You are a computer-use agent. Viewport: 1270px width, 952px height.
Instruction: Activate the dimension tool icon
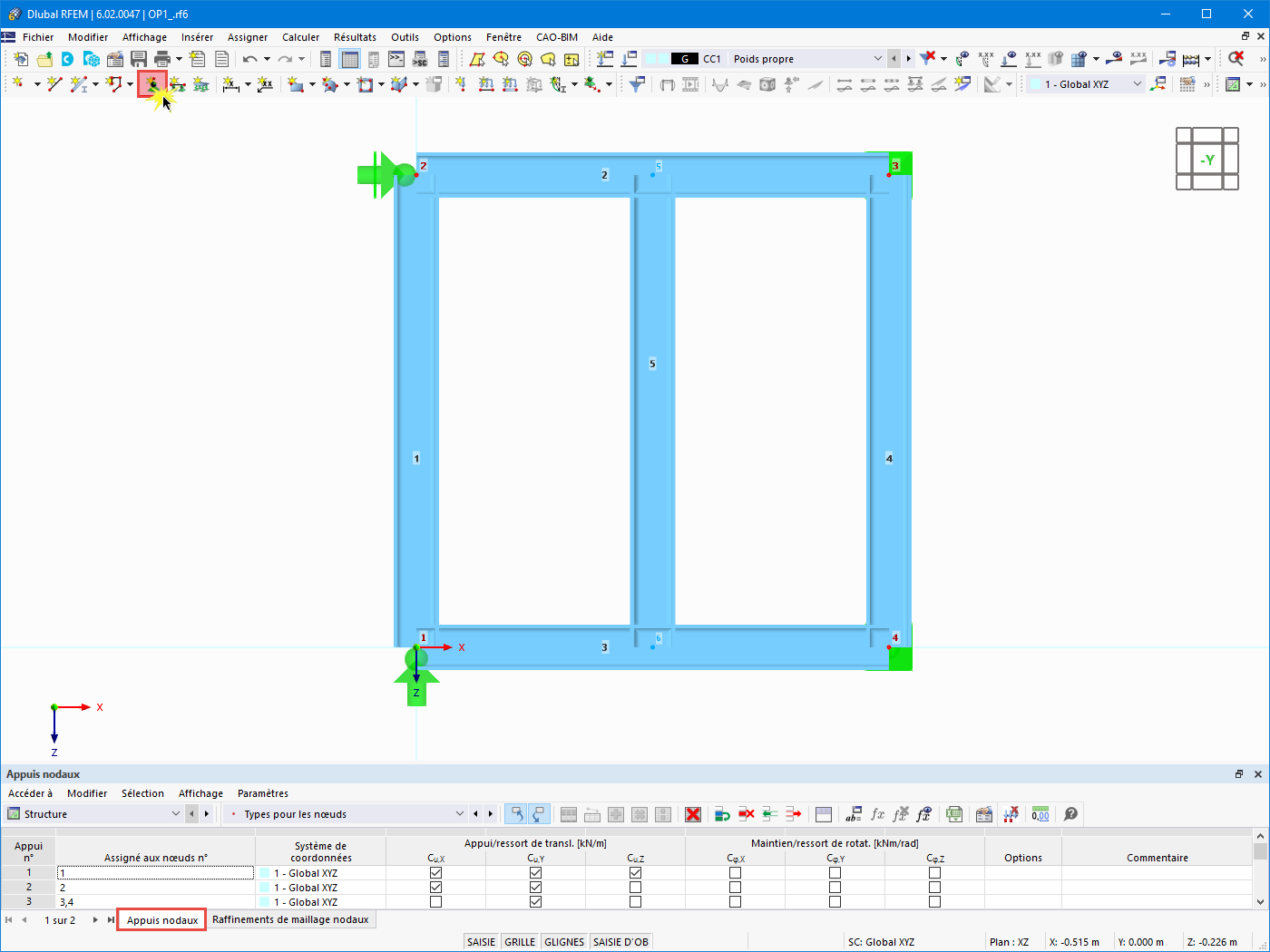pos(230,84)
